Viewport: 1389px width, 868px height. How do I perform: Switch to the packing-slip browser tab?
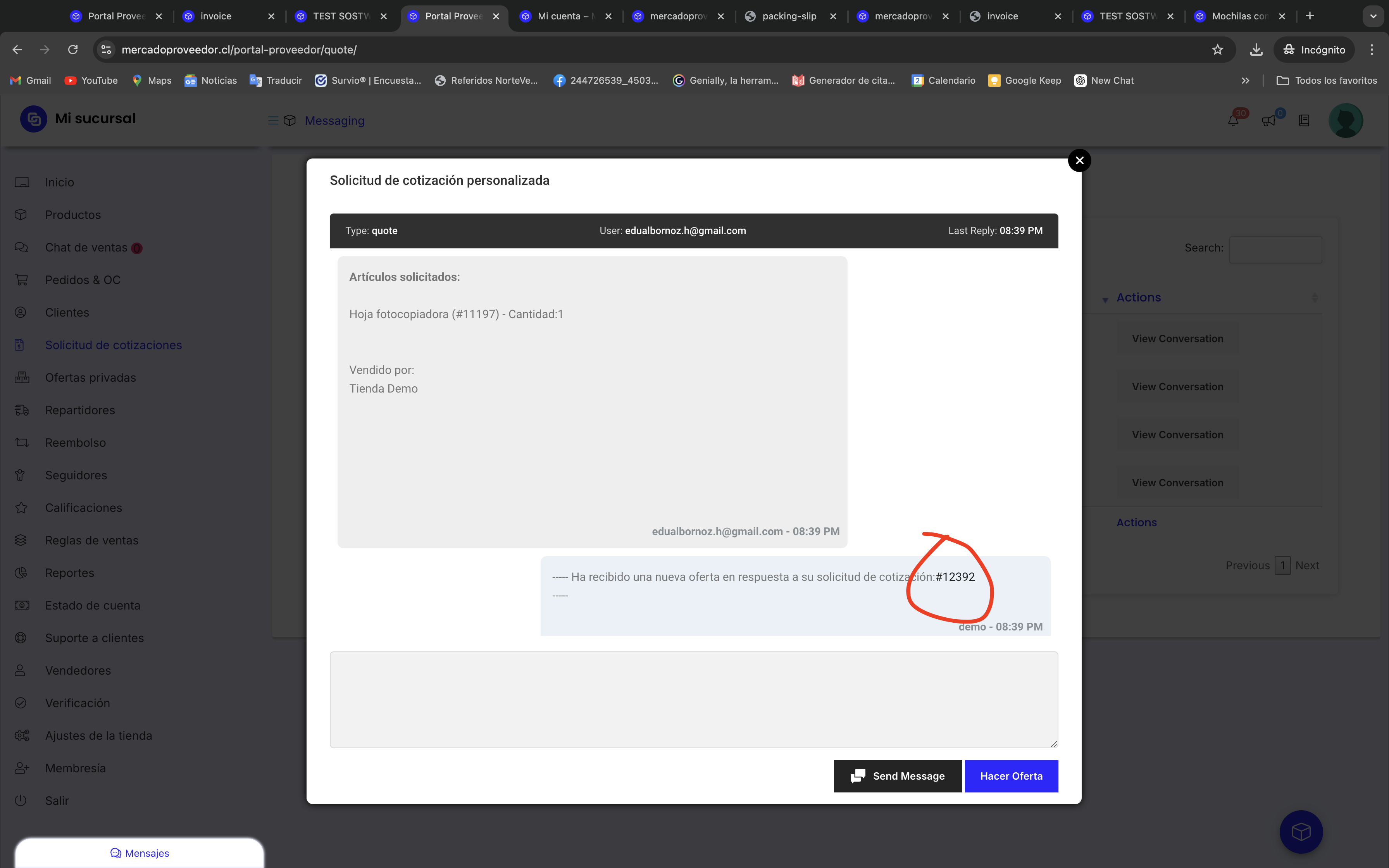point(790,16)
